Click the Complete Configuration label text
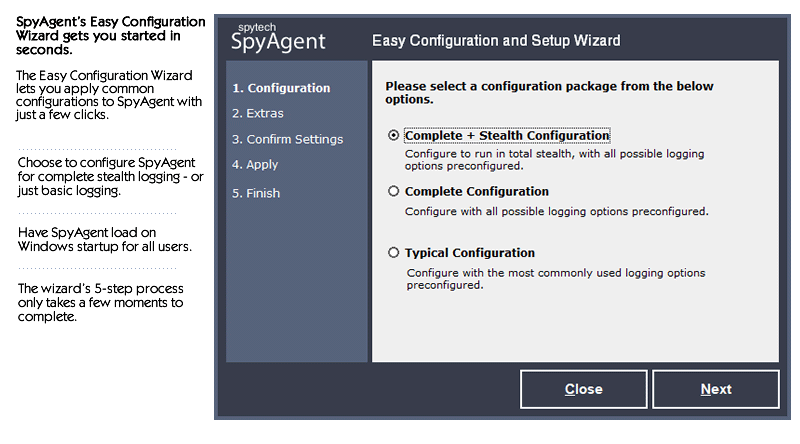 (x=477, y=191)
